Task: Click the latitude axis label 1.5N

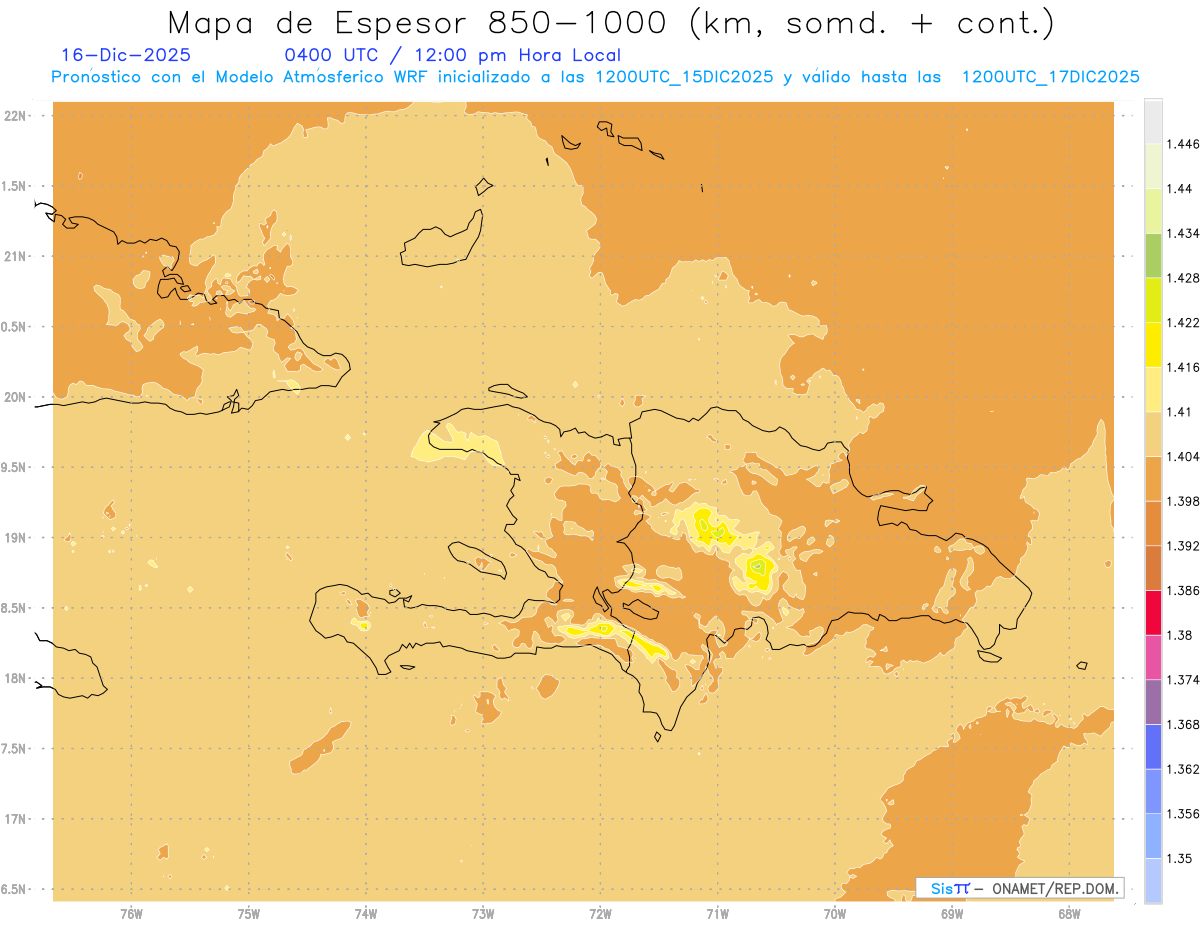Action: pyautogui.click(x=15, y=186)
